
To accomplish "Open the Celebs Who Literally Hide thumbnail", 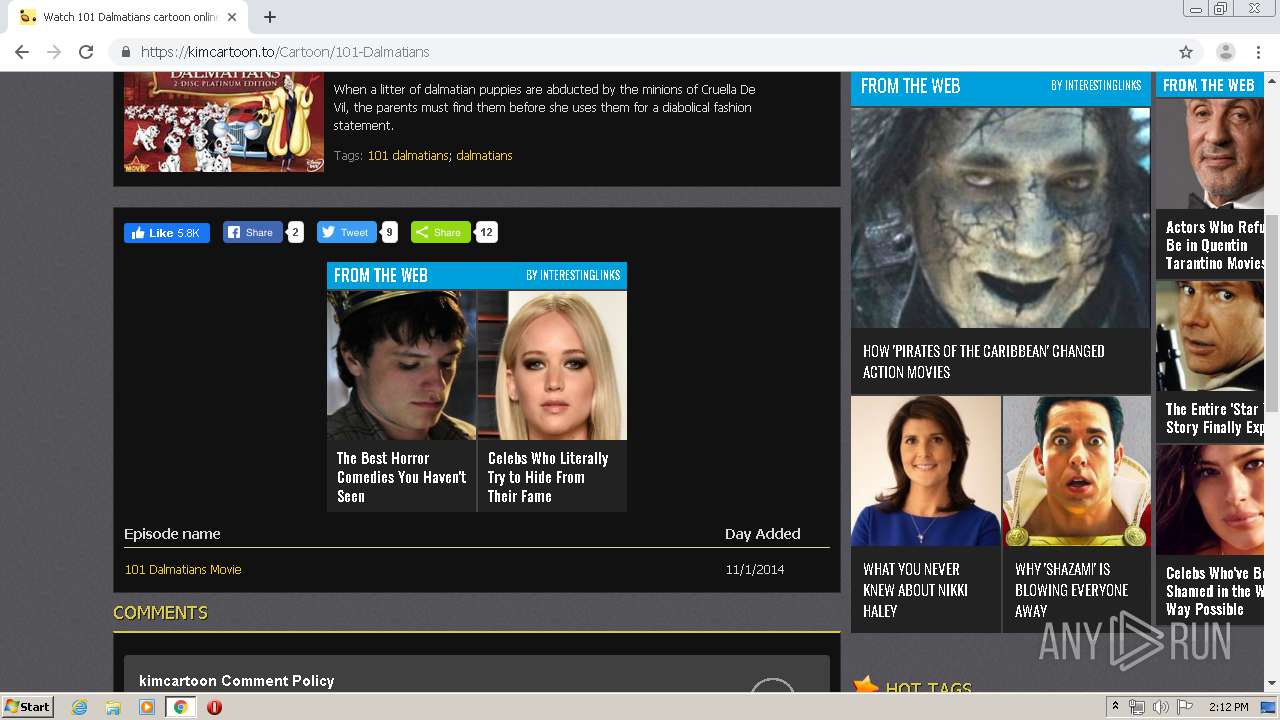I will [x=552, y=365].
